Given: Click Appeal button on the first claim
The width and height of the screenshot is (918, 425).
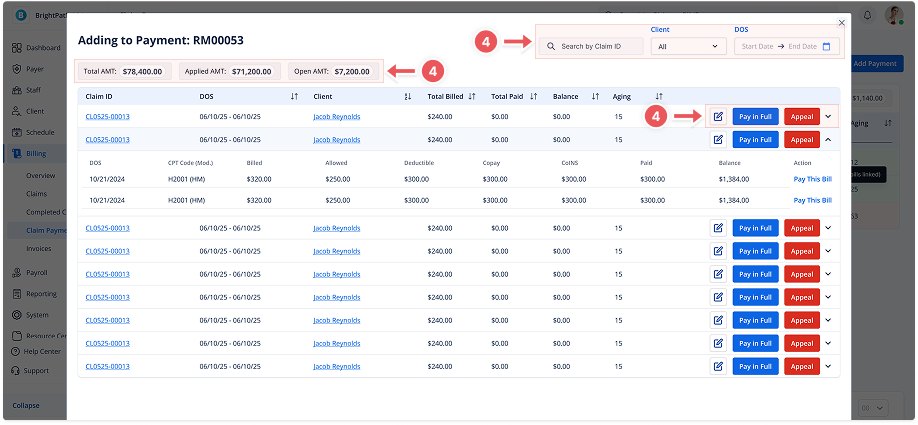Looking at the screenshot, I should coord(802,117).
